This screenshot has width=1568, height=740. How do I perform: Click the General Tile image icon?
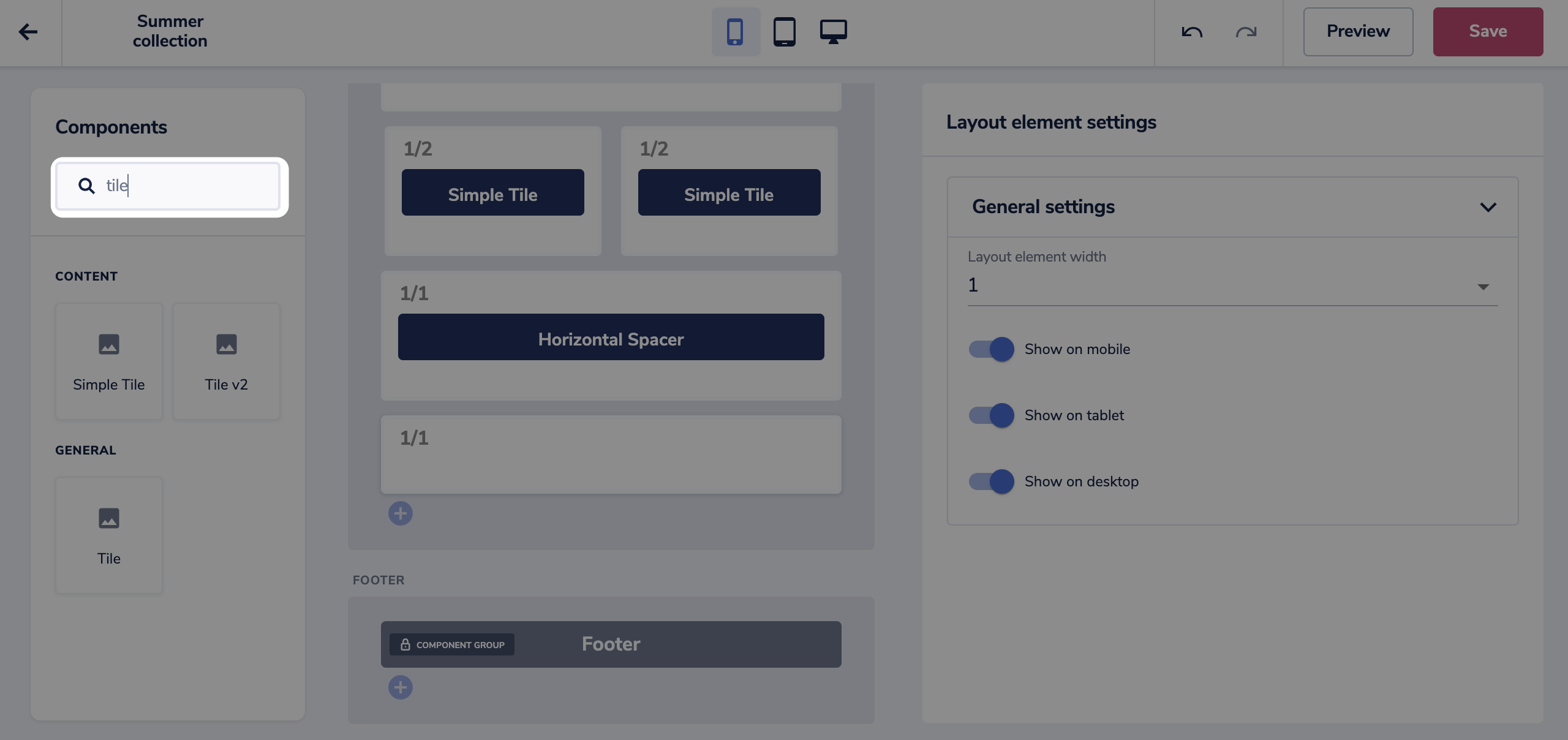pos(109,518)
